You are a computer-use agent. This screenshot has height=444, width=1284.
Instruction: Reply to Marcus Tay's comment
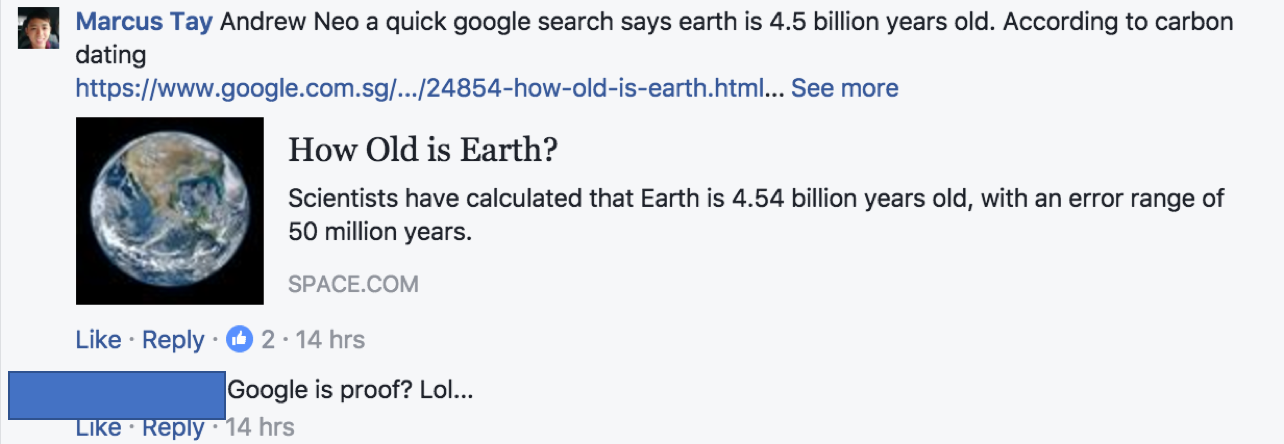[x=173, y=340]
